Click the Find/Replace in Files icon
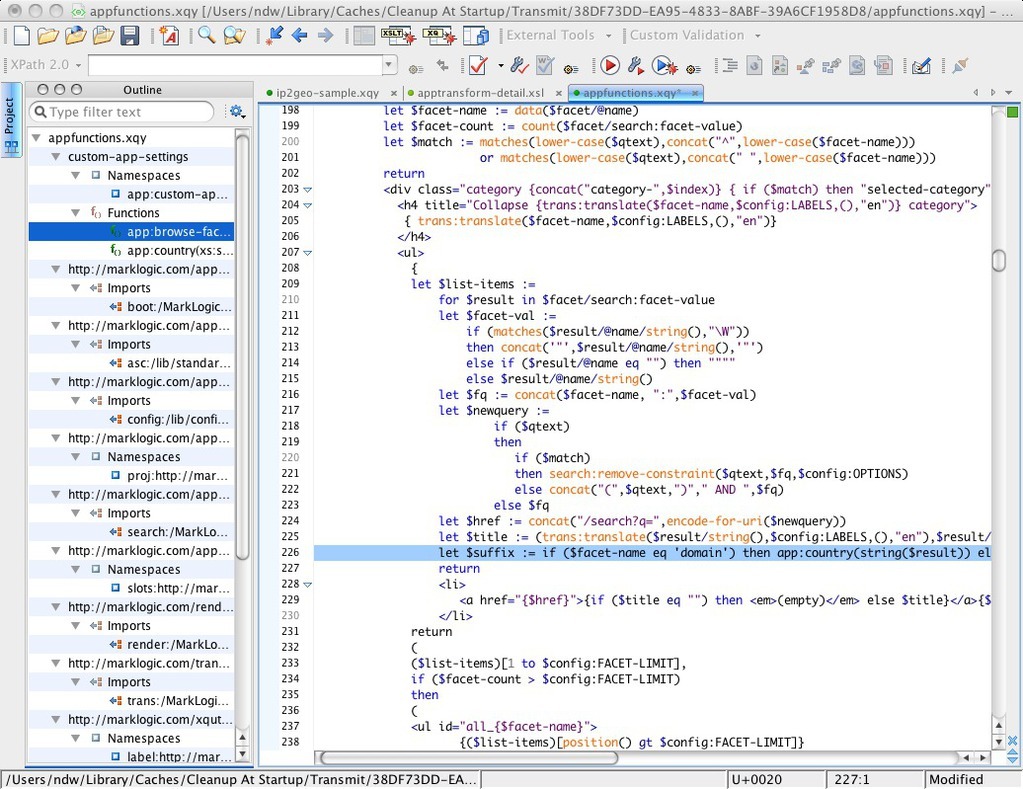The height and width of the screenshot is (789, 1023). (x=234, y=35)
